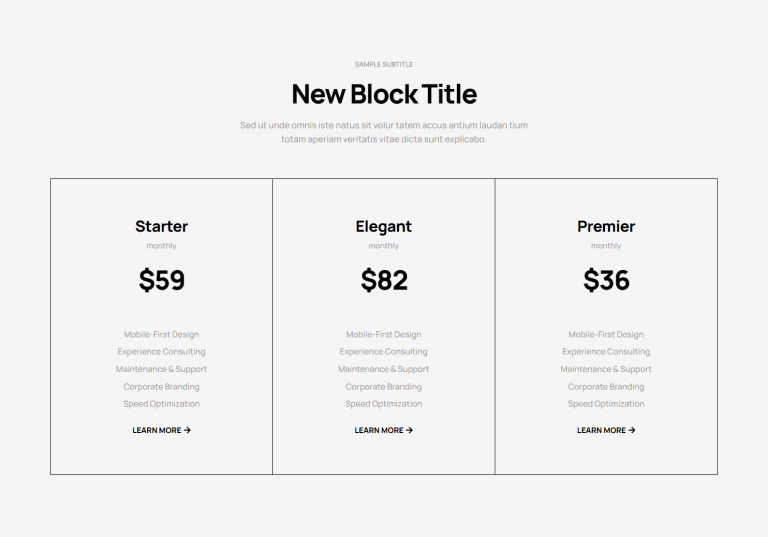Viewport: 768px width, 537px height.
Task: Select the Starter plan heading
Action: tap(162, 226)
